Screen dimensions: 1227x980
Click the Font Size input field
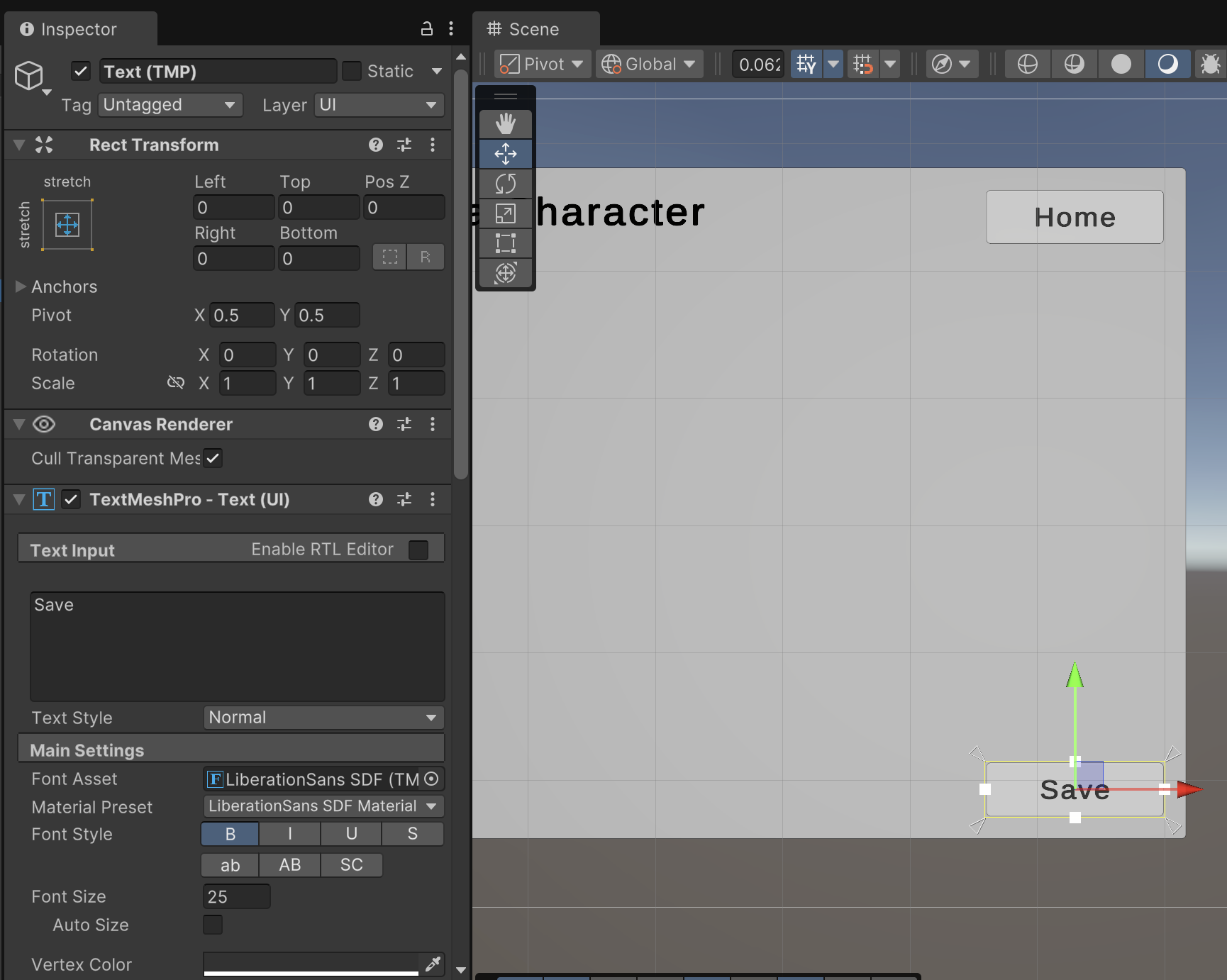(236, 896)
